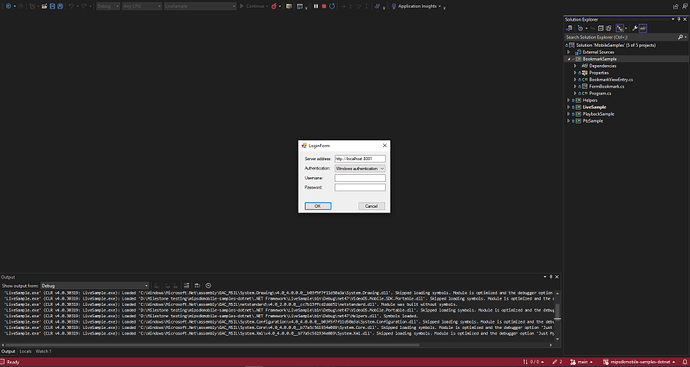Toggle Preview Selected Items in Solution Explorer
The image size is (690, 367).
pyautogui.click(x=643, y=28)
